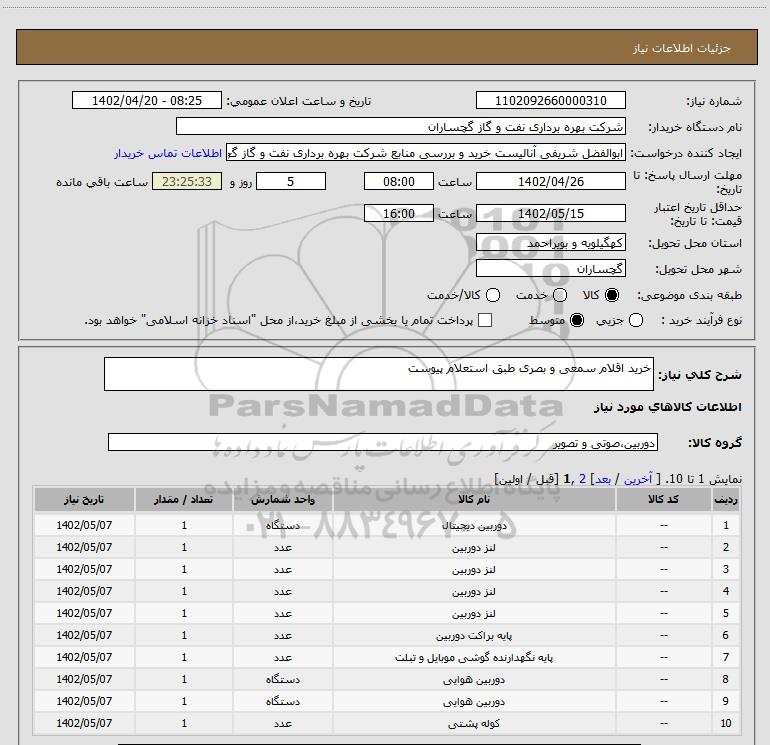770x745 pixels.
Task: Click the جزئیات اطلاعات نیاز page header
Action: click(682, 48)
